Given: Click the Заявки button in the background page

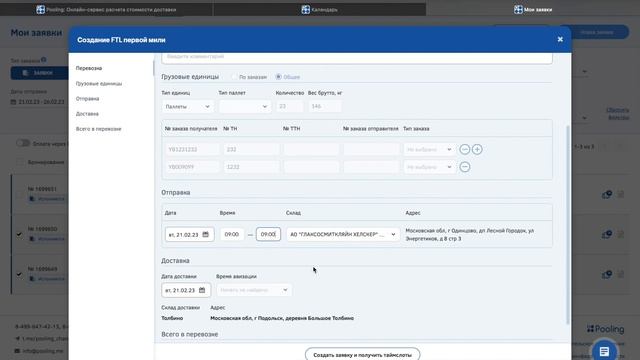Looking at the screenshot, I should [x=39, y=73].
